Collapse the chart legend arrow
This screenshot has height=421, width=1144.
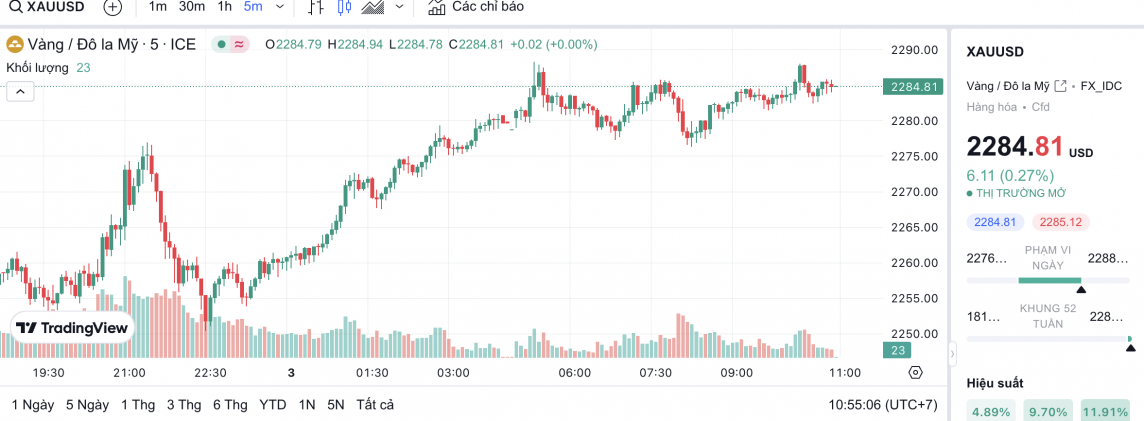(x=21, y=91)
